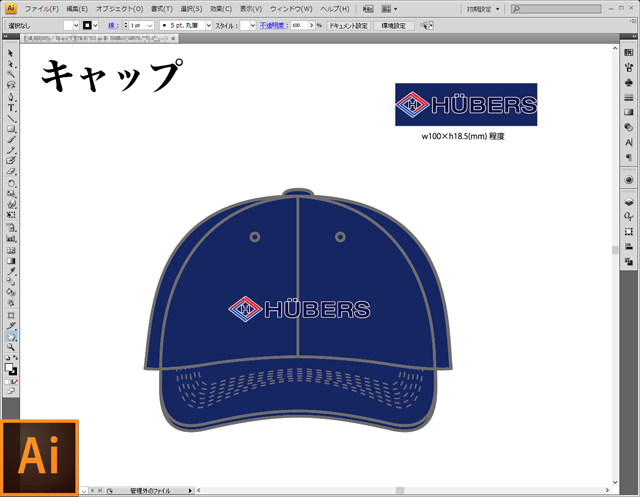Open the ヘルプ(H) menu
The image size is (640, 497).
[335, 9]
